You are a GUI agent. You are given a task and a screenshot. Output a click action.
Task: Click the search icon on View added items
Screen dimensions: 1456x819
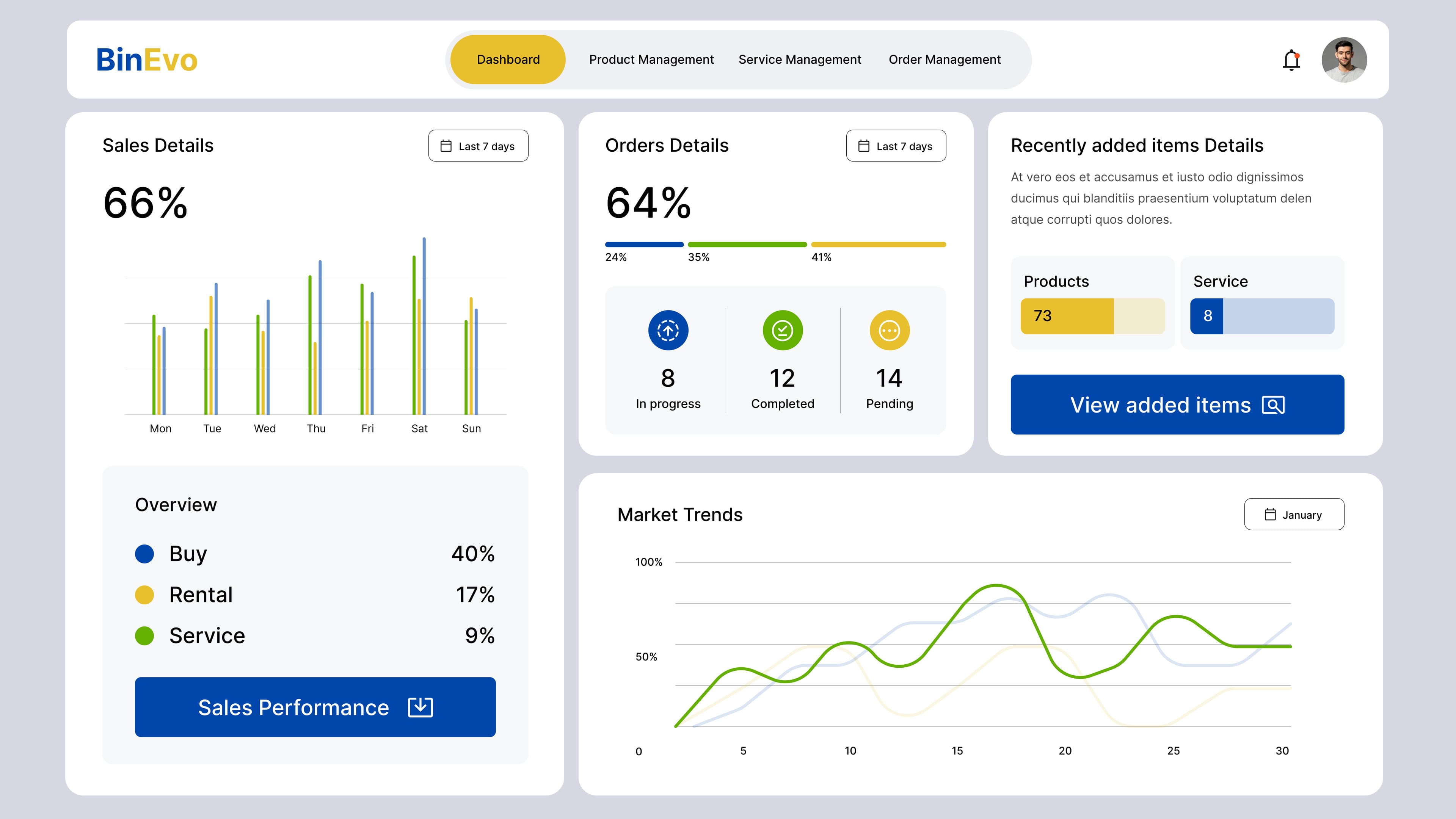point(1273,405)
